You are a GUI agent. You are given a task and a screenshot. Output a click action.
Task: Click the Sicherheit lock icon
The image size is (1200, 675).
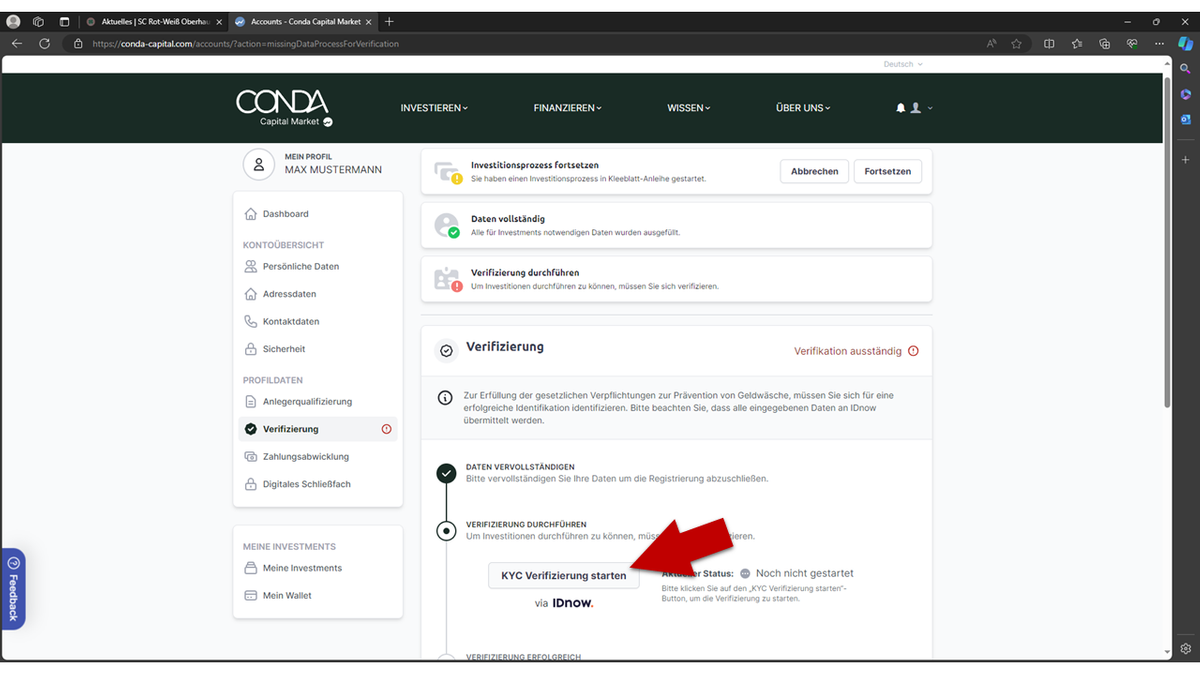coord(251,349)
